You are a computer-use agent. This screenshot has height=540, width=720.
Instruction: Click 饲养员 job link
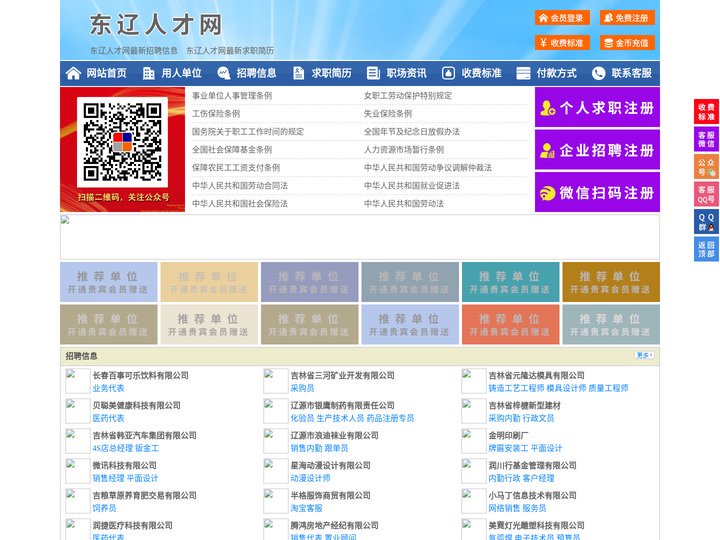(104, 508)
